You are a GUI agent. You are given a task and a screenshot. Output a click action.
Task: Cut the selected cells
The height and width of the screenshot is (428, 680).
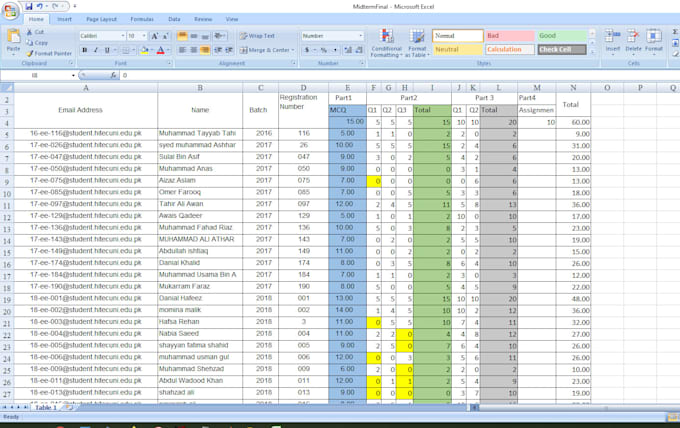click(35, 32)
